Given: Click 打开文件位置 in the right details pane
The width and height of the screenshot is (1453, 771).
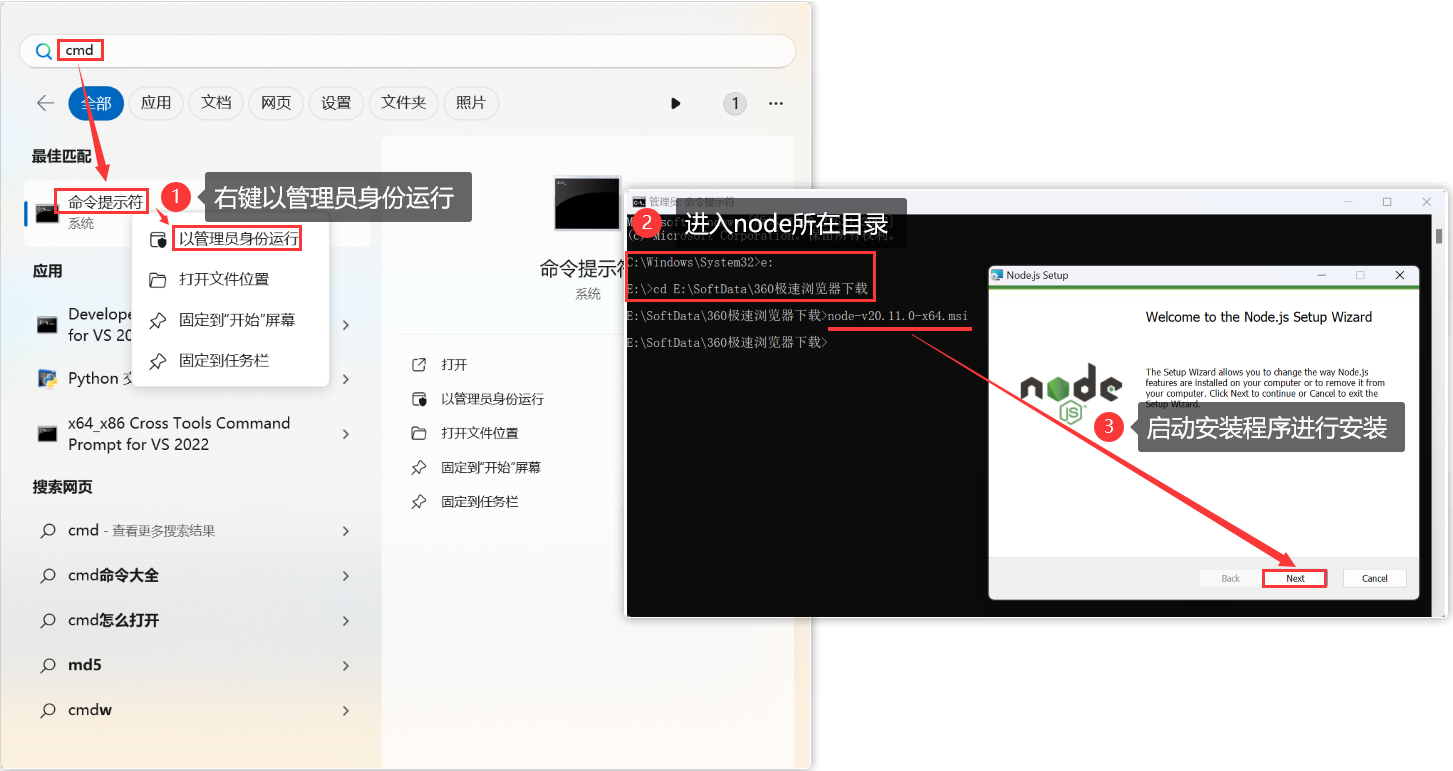Looking at the screenshot, I should pos(479,433).
